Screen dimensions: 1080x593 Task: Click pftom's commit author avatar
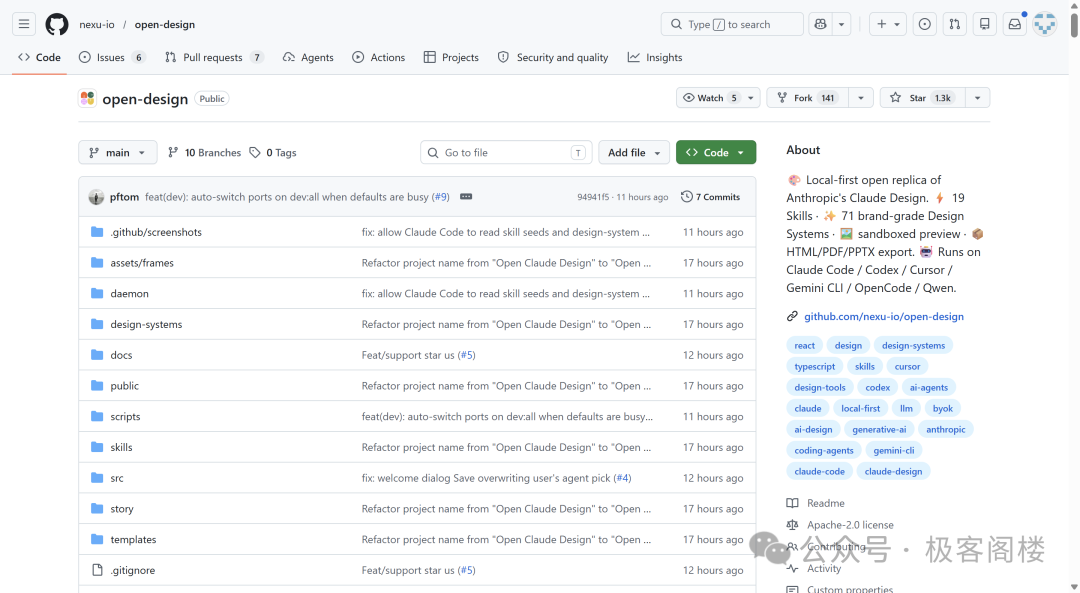[96, 197]
